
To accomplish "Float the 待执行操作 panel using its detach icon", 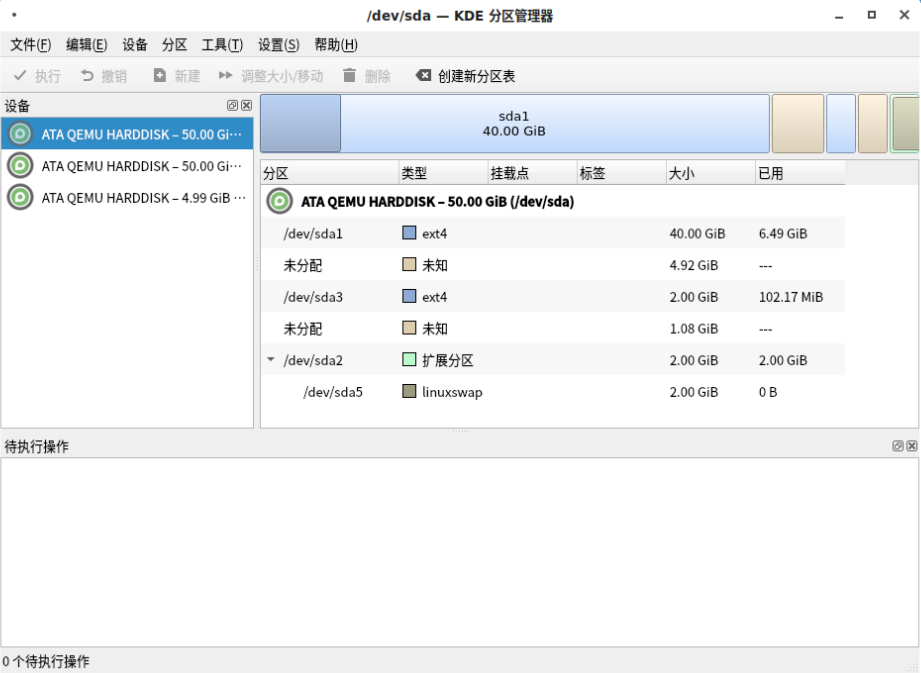I will point(898,446).
